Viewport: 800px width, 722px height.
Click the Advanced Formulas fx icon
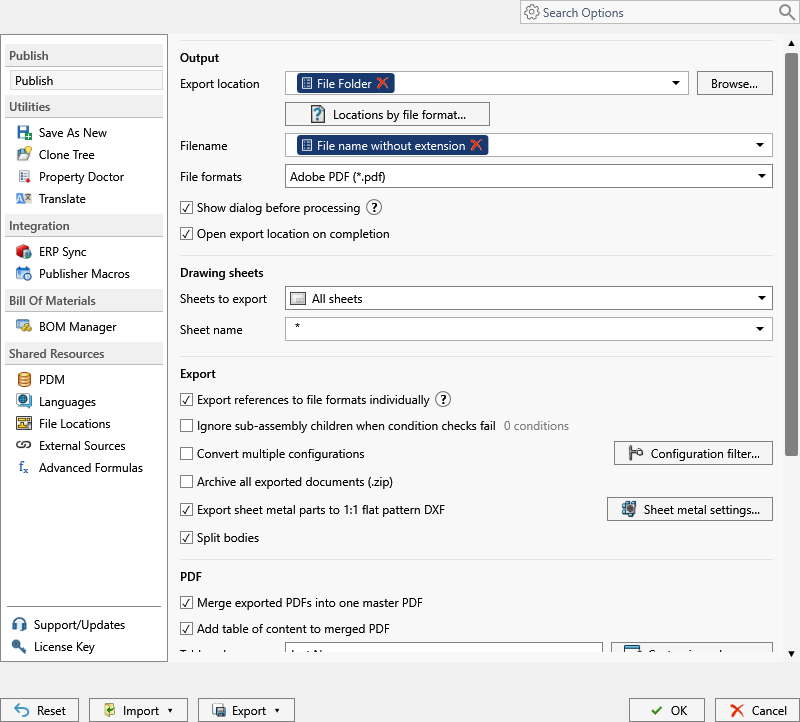point(24,467)
